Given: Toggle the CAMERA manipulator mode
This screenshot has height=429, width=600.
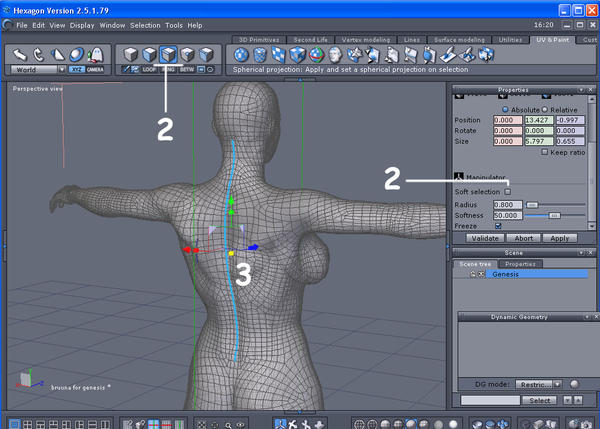Looking at the screenshot, I should pos(94,70).
